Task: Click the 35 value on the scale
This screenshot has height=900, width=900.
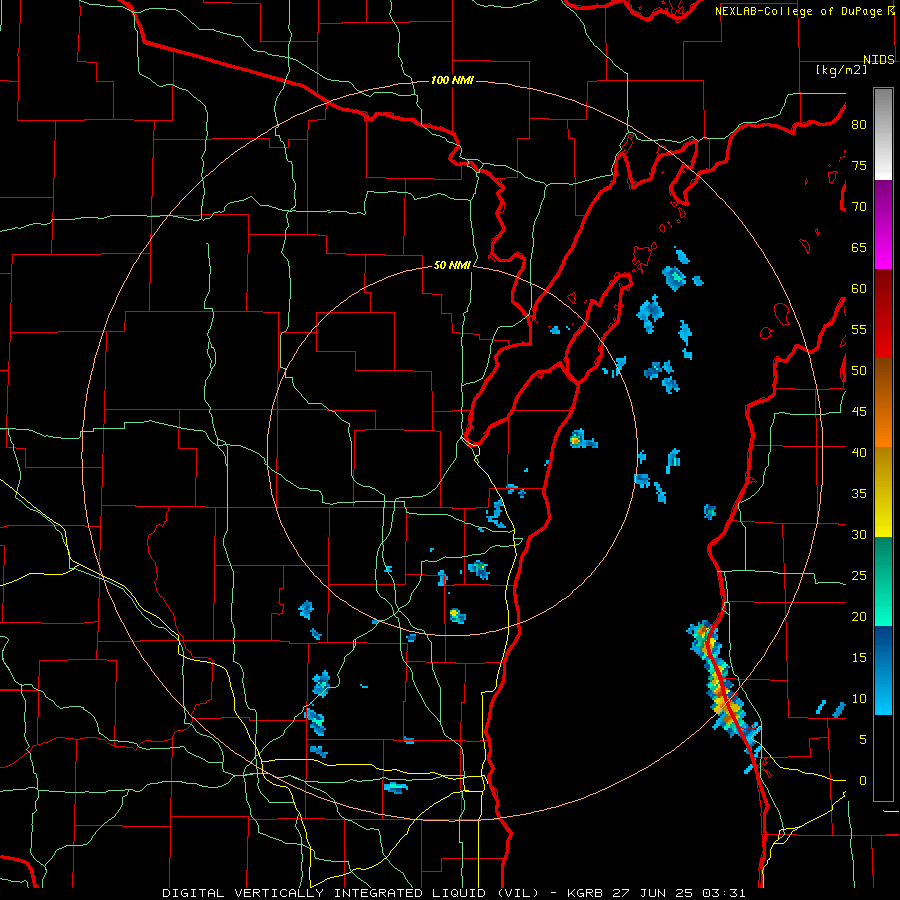Action: click(859, 494)
